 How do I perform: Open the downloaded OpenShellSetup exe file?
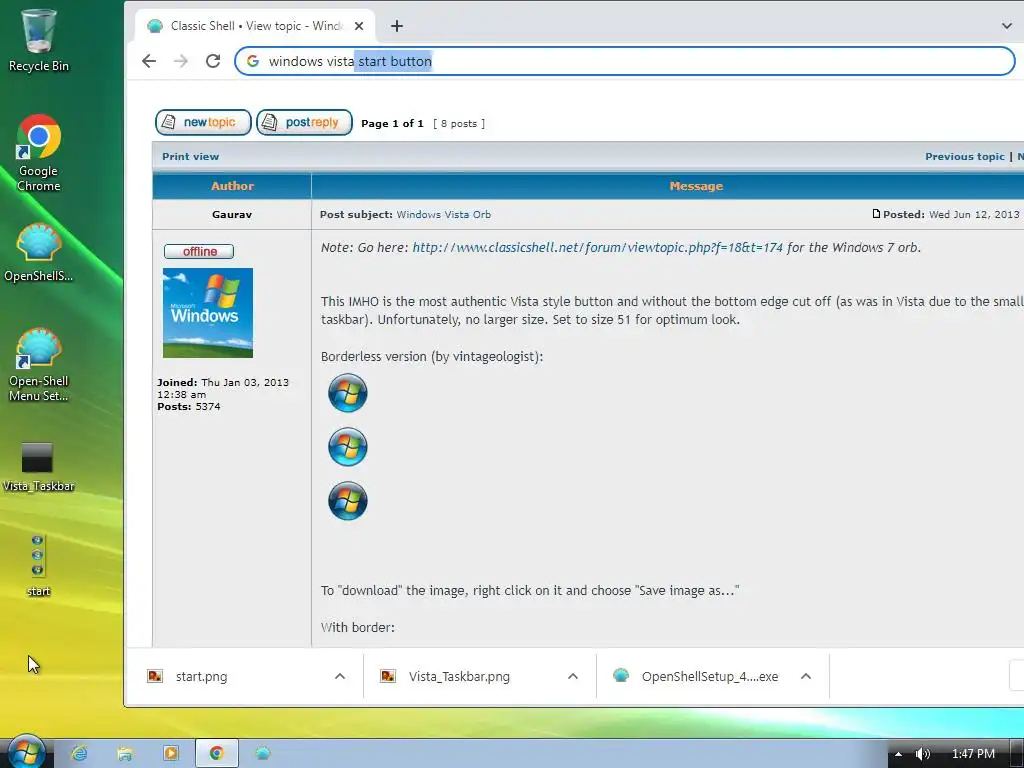(710, 677)
